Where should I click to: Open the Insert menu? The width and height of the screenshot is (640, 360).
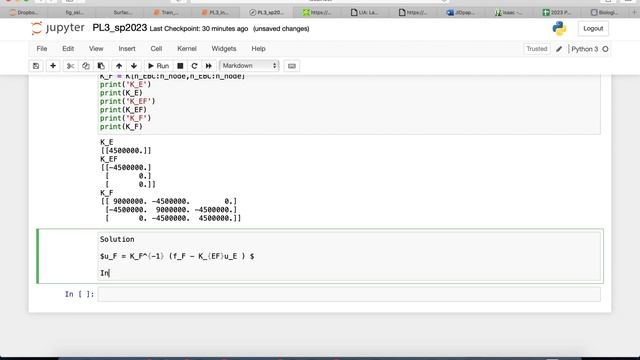(x=127, y=49)
